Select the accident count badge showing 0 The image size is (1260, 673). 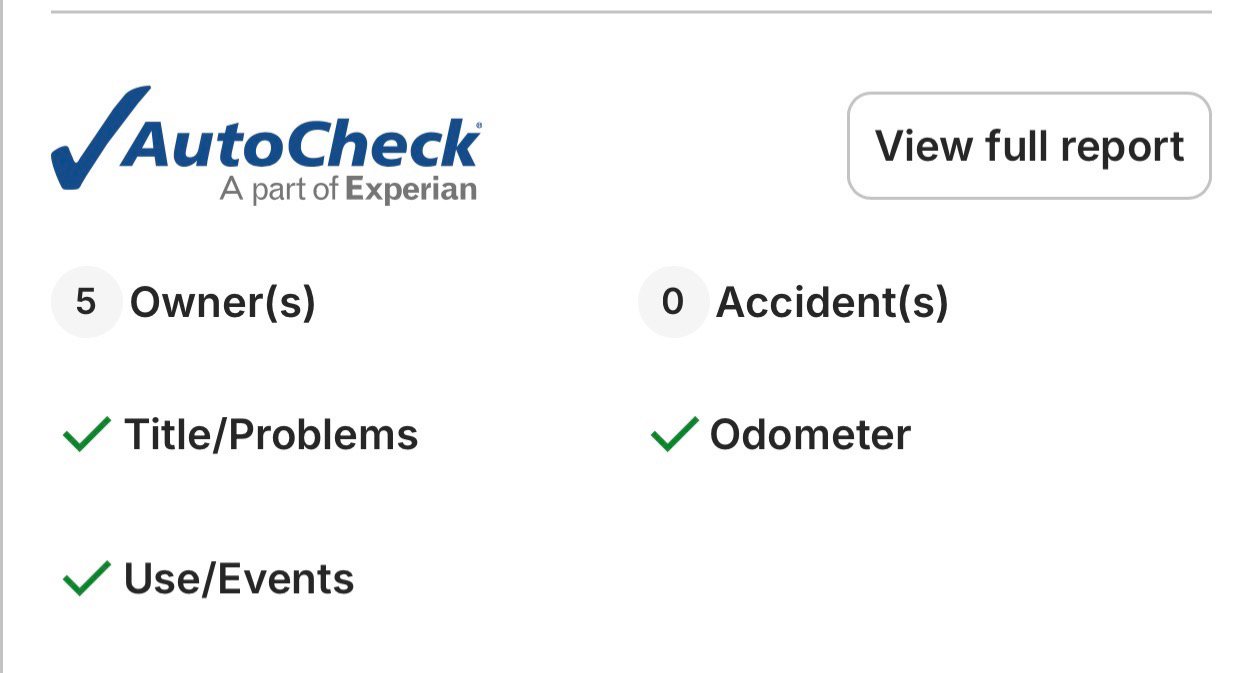[673, 302]
